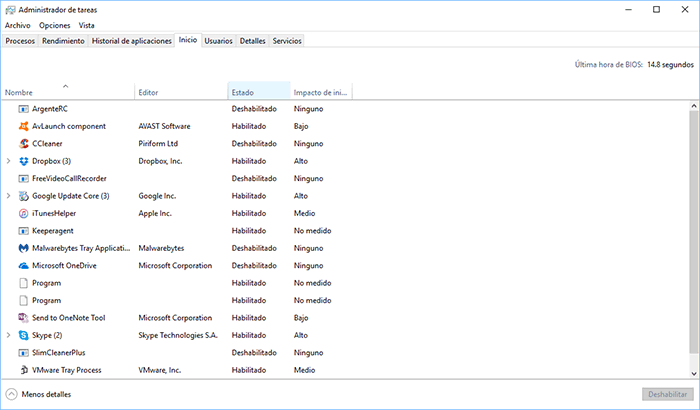Select the AvLaunch component row name
Screen dimensions: 700x410
69,126
